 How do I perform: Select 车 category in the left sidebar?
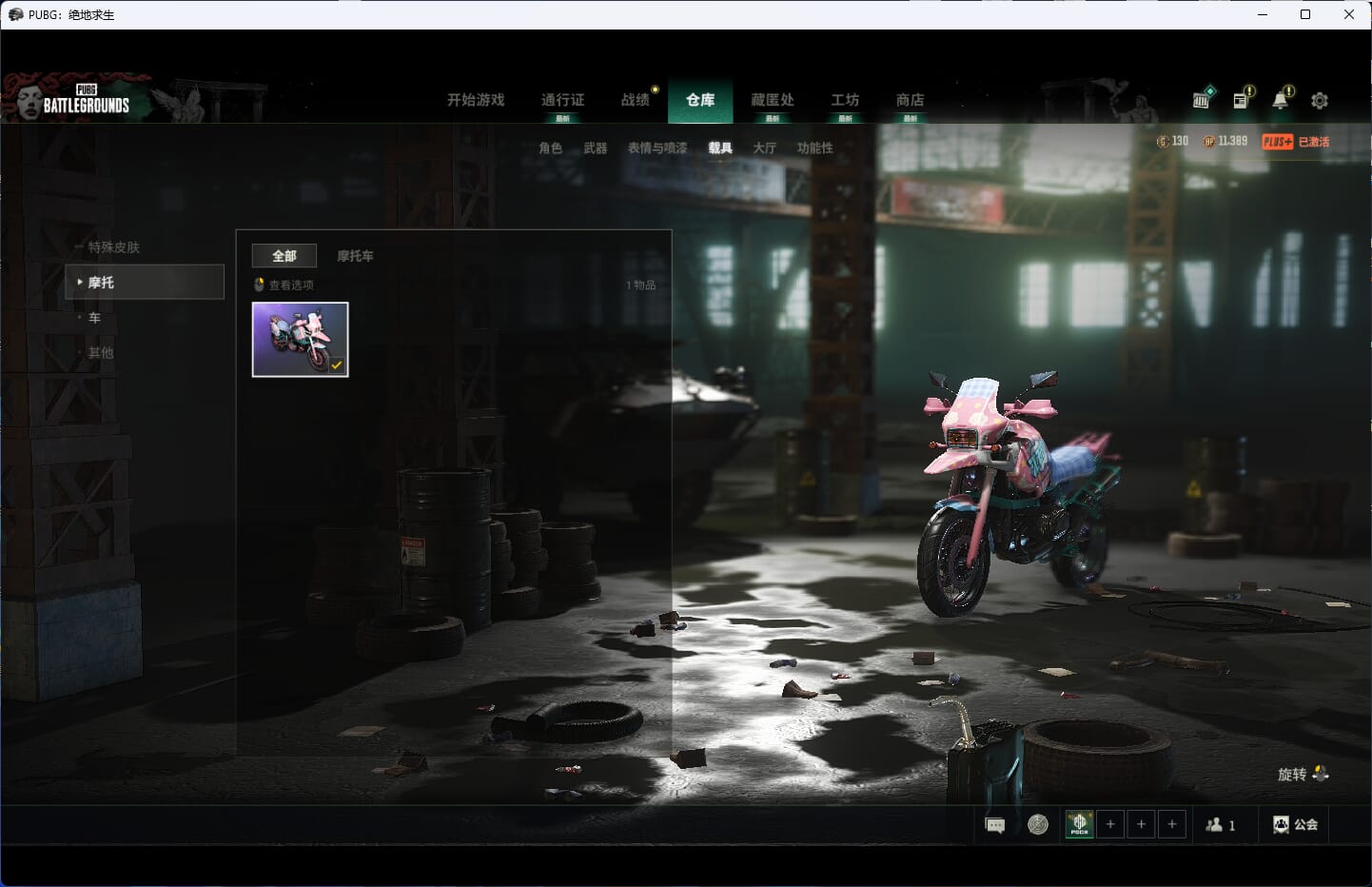(94, 318)
